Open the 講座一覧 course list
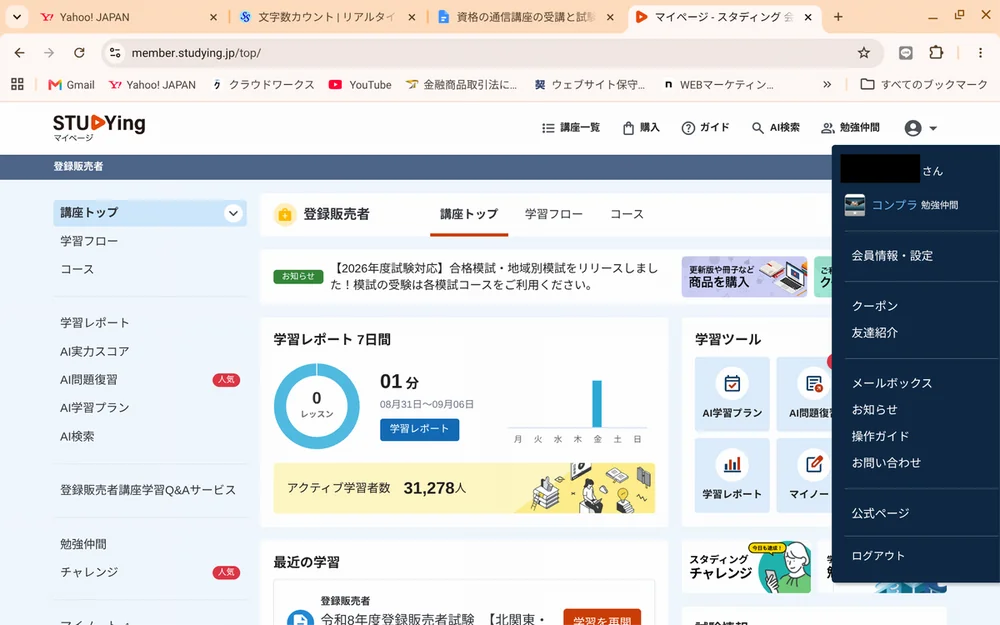The image size is (1000, 625). coord(571,128)
